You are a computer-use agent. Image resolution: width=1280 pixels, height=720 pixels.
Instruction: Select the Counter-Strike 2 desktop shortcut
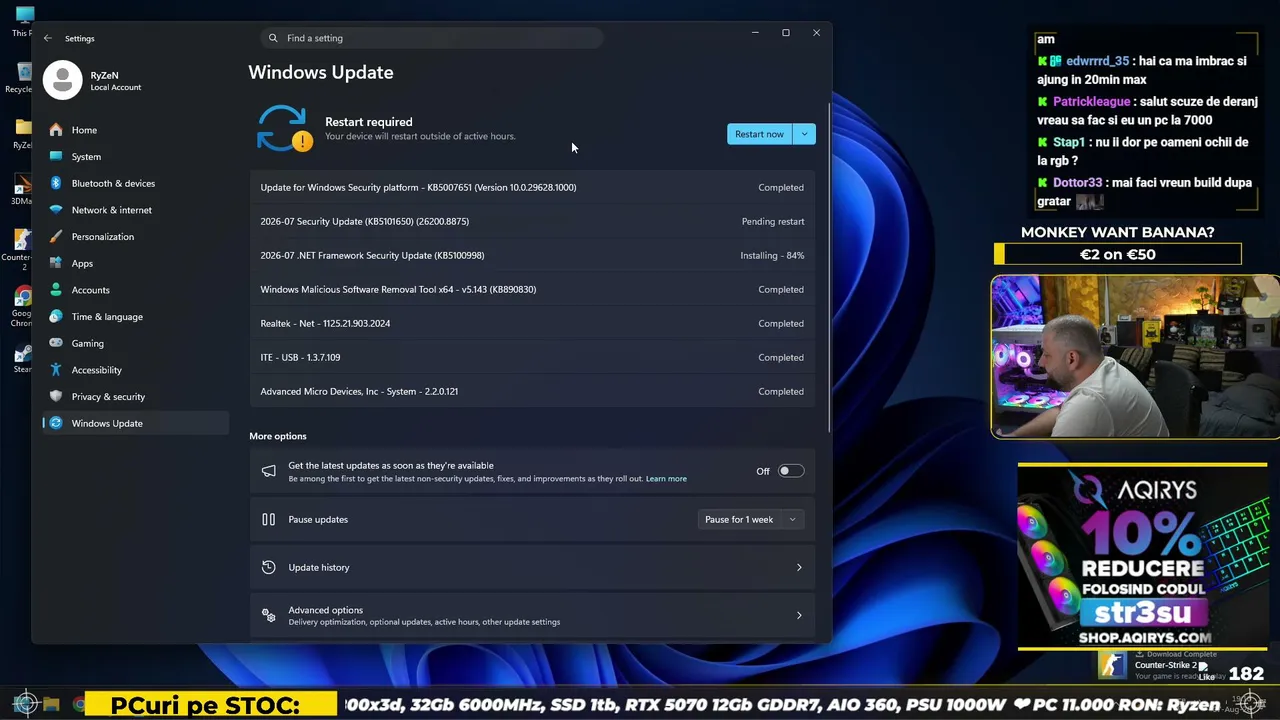coord(20,249)
